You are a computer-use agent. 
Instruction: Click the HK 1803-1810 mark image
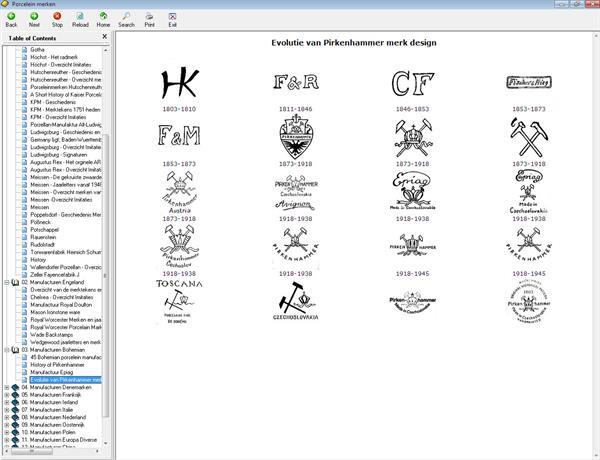click(x=179, y=83)
